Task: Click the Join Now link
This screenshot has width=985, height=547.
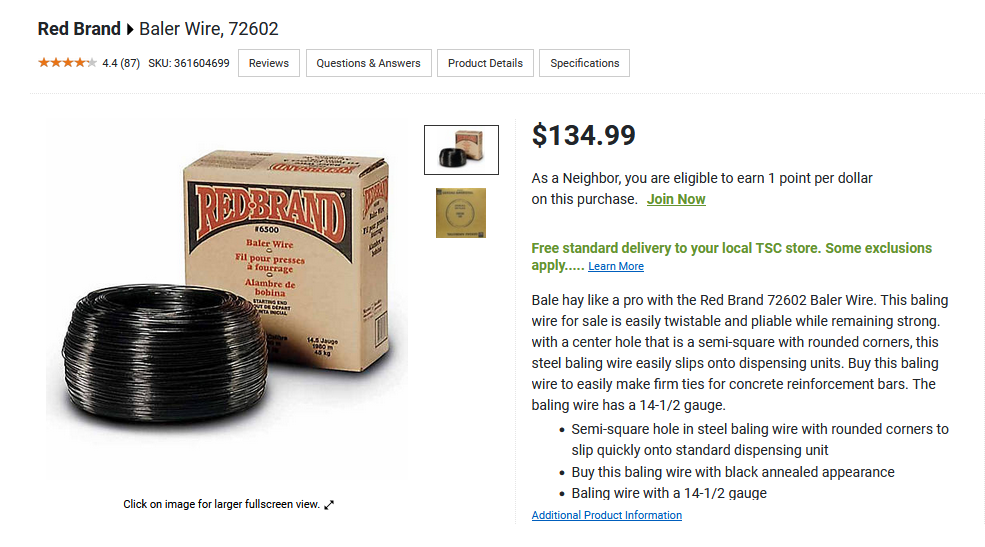Action: 676,199
